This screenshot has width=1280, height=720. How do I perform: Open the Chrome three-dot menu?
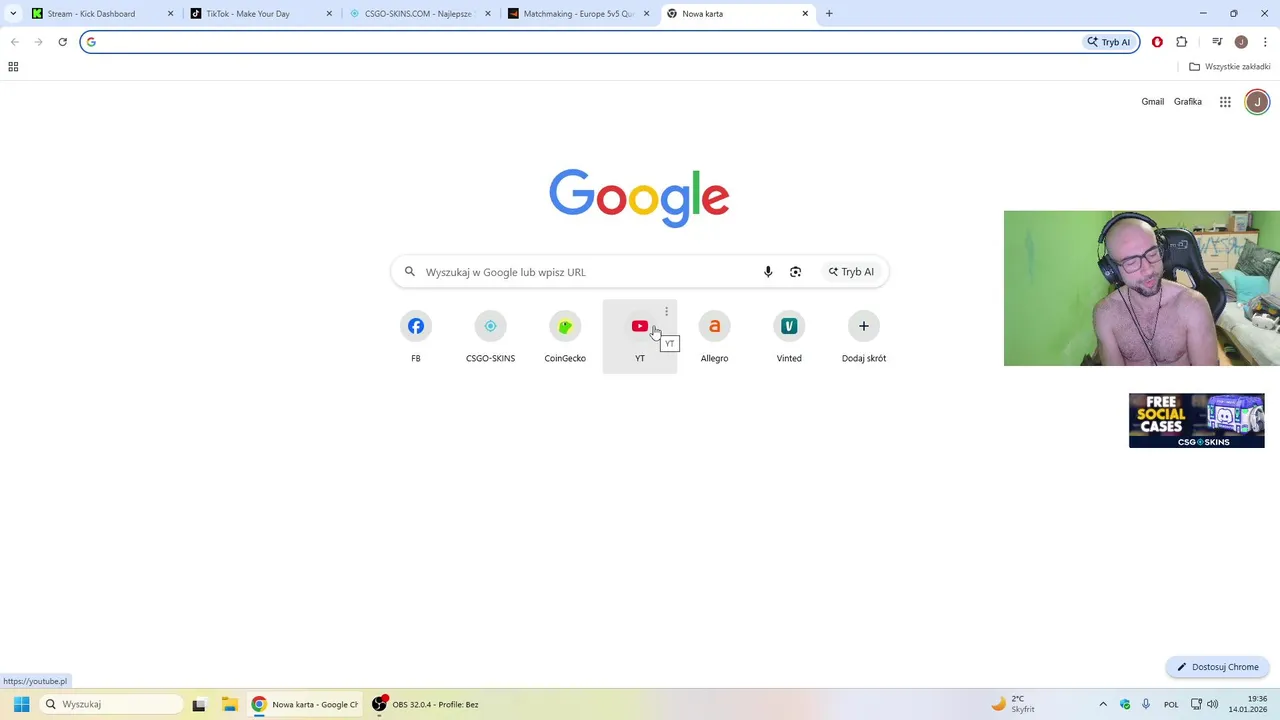tap(1265, 42)
